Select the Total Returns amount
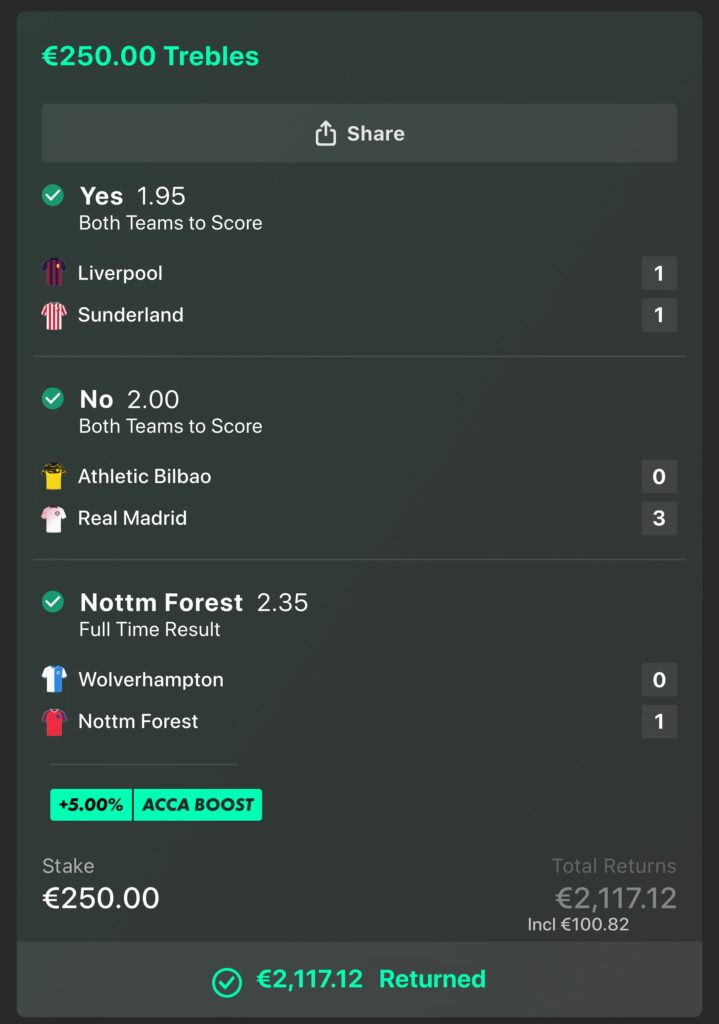Screen dimensions: 719x1024 click(615, 898)
